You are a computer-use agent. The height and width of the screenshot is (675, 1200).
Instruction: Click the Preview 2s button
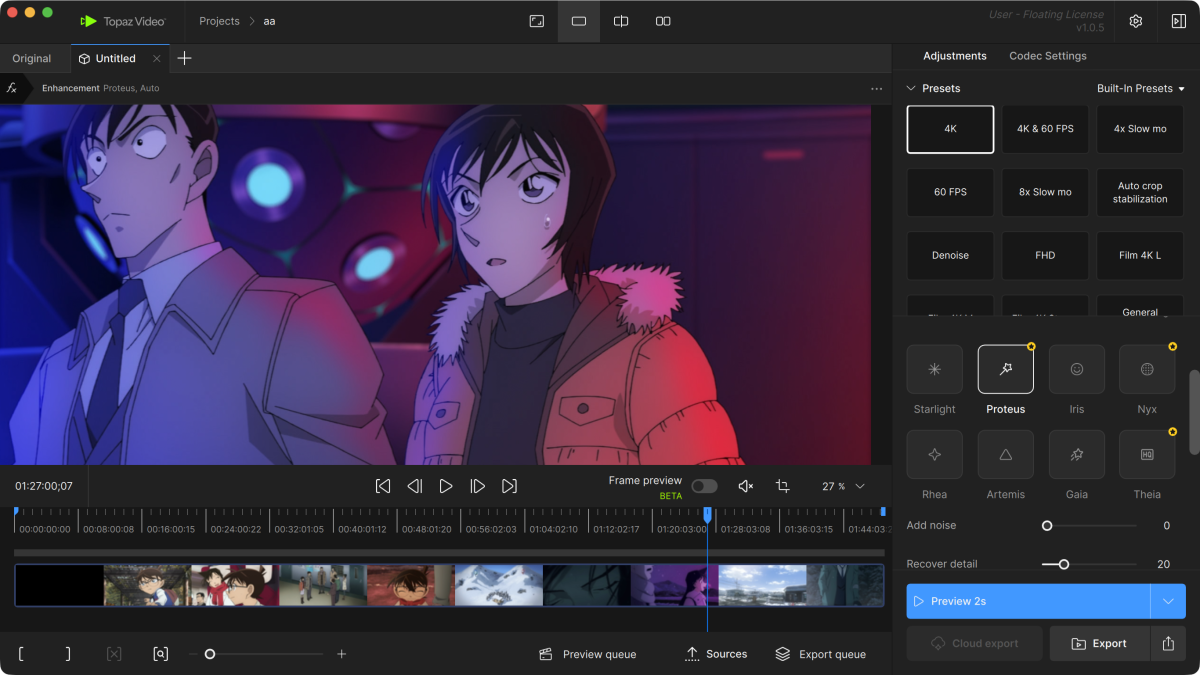1029,601
